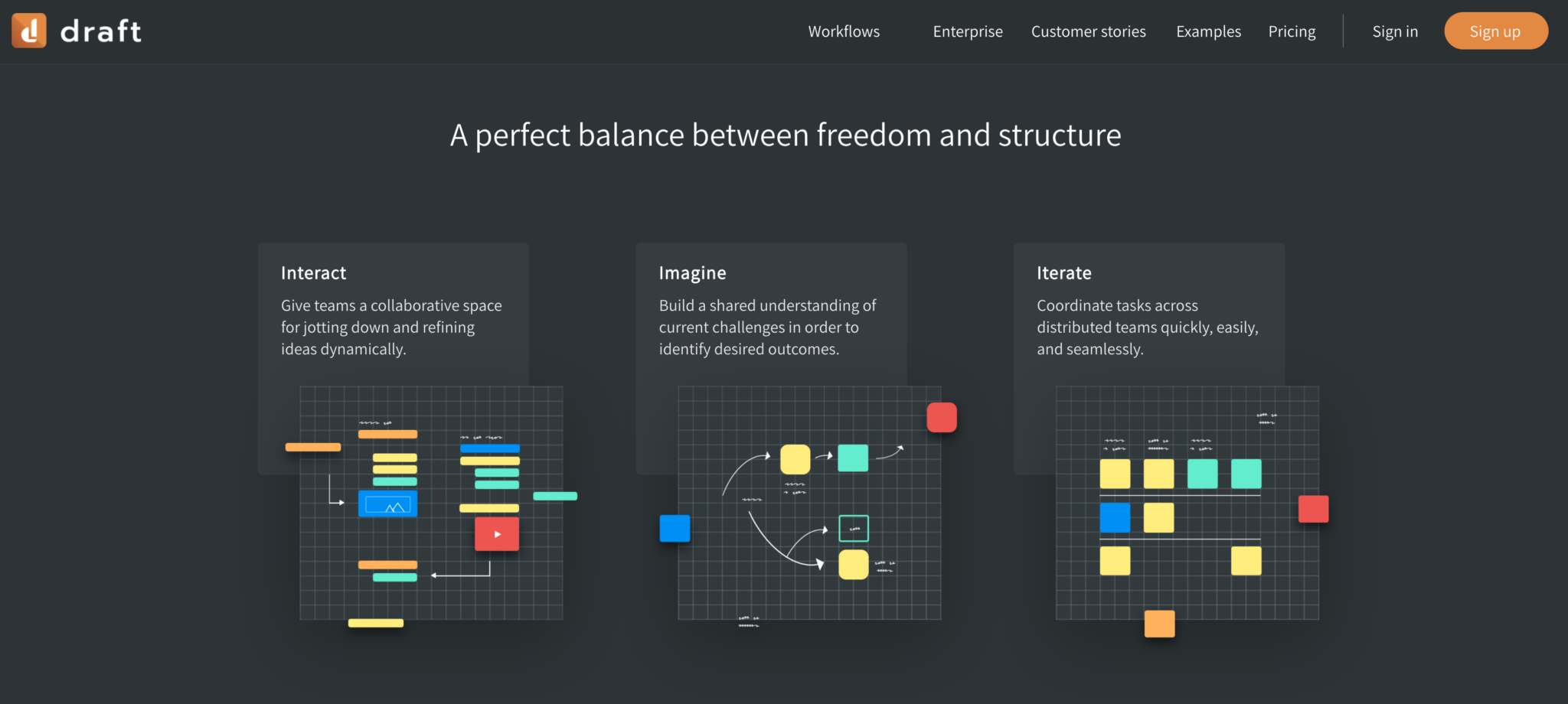Click the blue chart card in the Interact illustration
The width and height of the screenshot is (1568, 704).
[387, 504]
